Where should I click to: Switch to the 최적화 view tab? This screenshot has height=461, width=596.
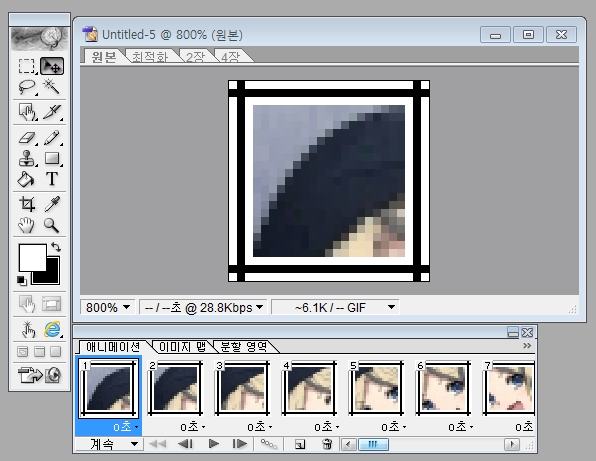pyautogui.click(x=150, y=57)
